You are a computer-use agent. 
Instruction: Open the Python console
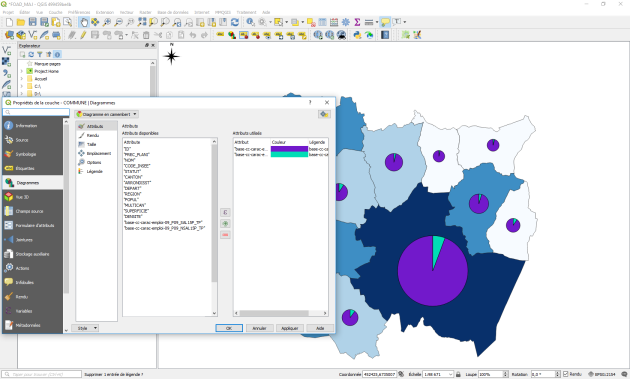pyautogui.click(x=357, y=35)
